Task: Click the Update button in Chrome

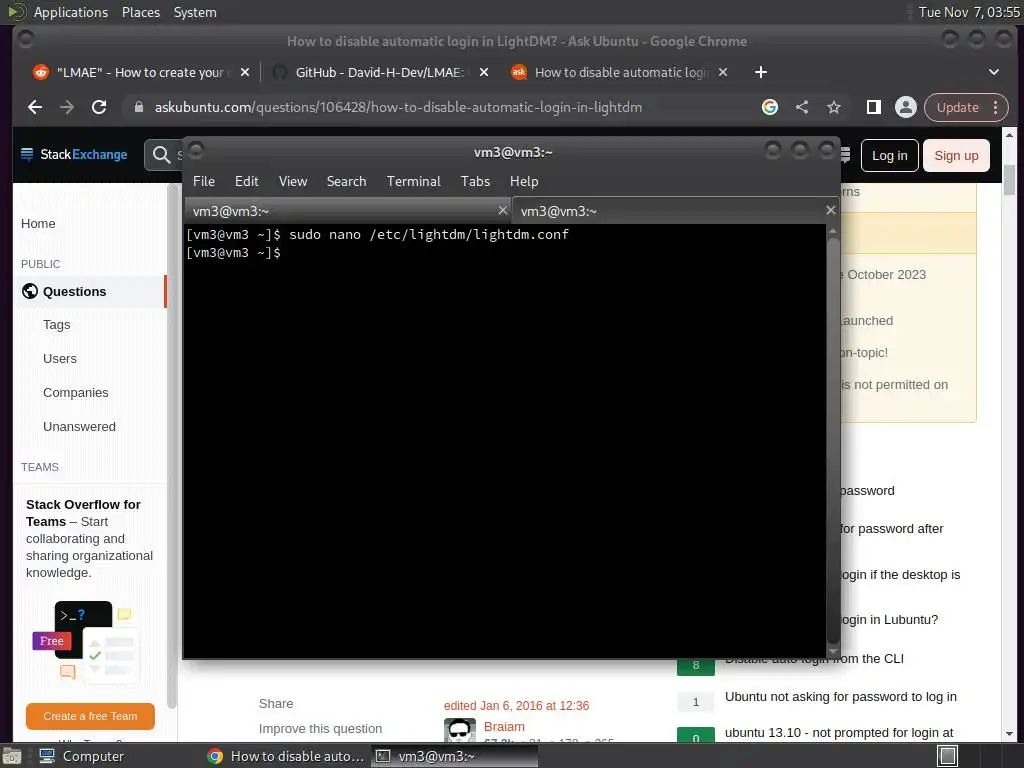Action: (957, 107)
